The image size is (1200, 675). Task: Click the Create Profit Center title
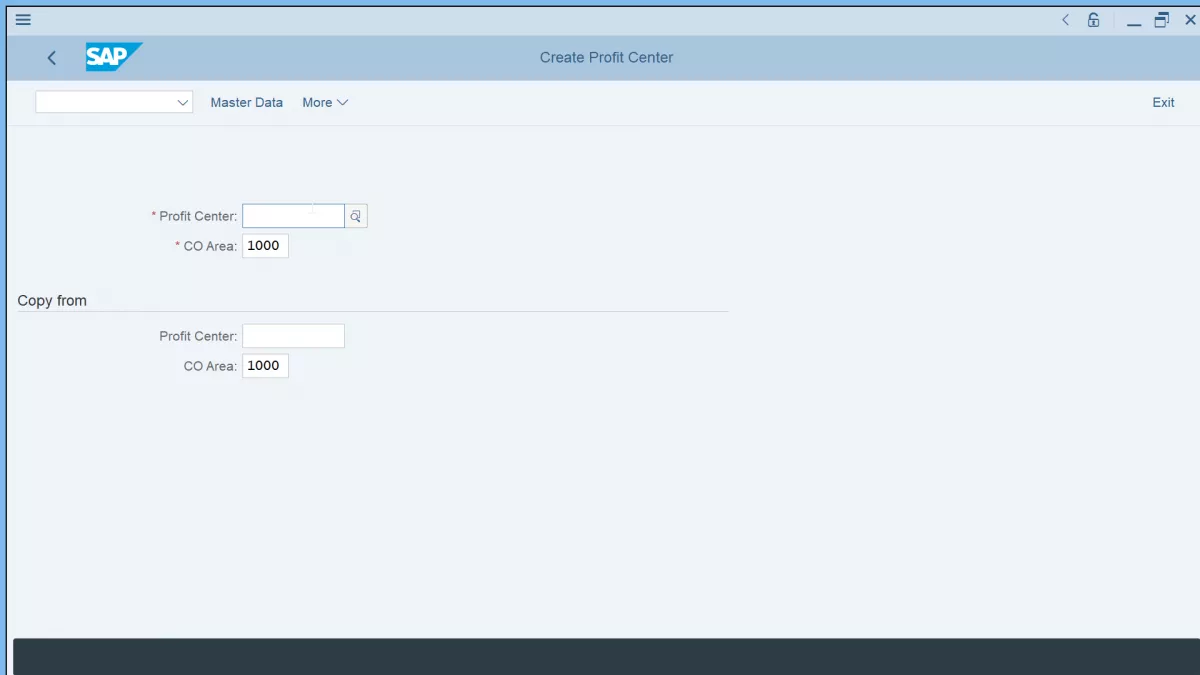click(x=606, y=57)
